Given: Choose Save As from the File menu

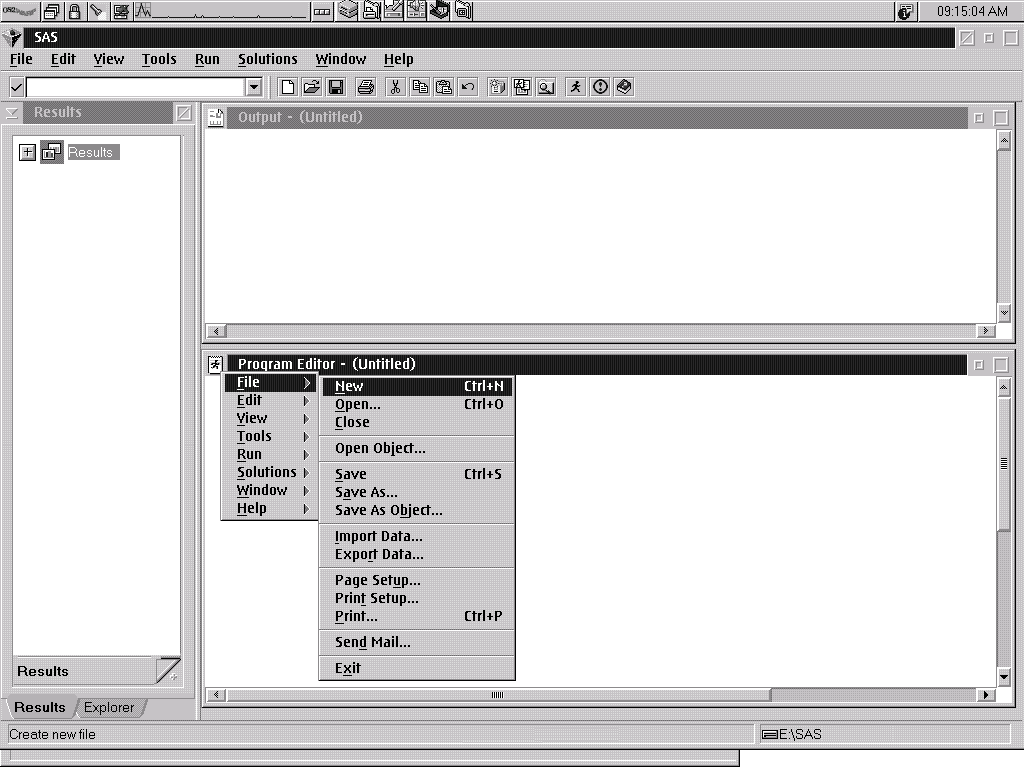Looking at the screenshot, I should (366, 492).
